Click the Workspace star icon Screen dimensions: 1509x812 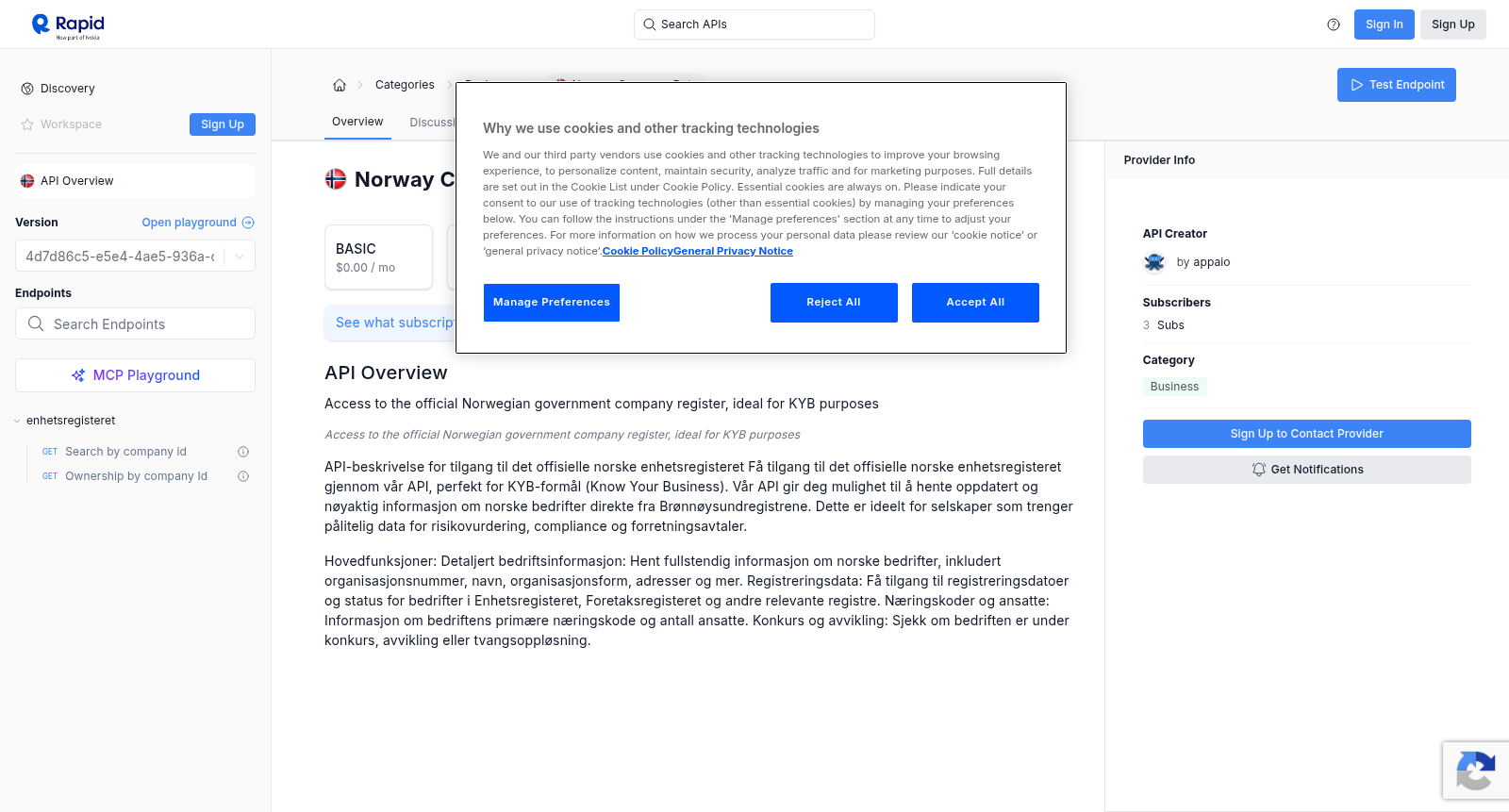(x=27, y=124)
